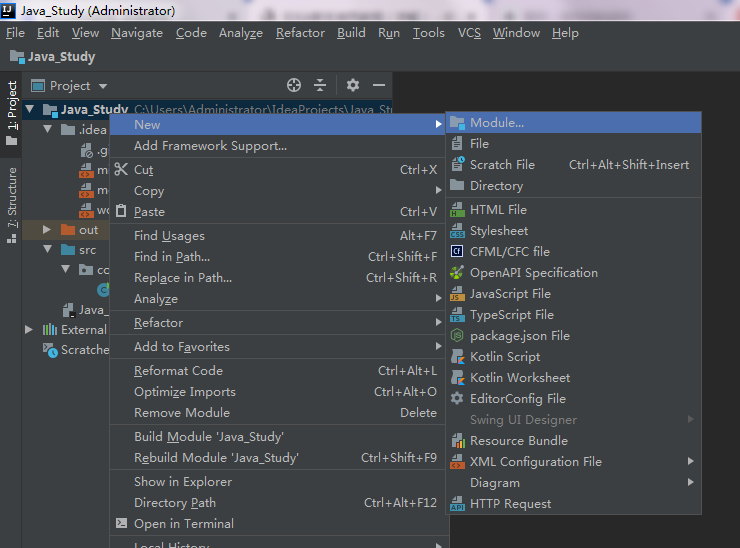The image size is (740, 548).
Task: Open the Build menu
Action: pos(351,33)
